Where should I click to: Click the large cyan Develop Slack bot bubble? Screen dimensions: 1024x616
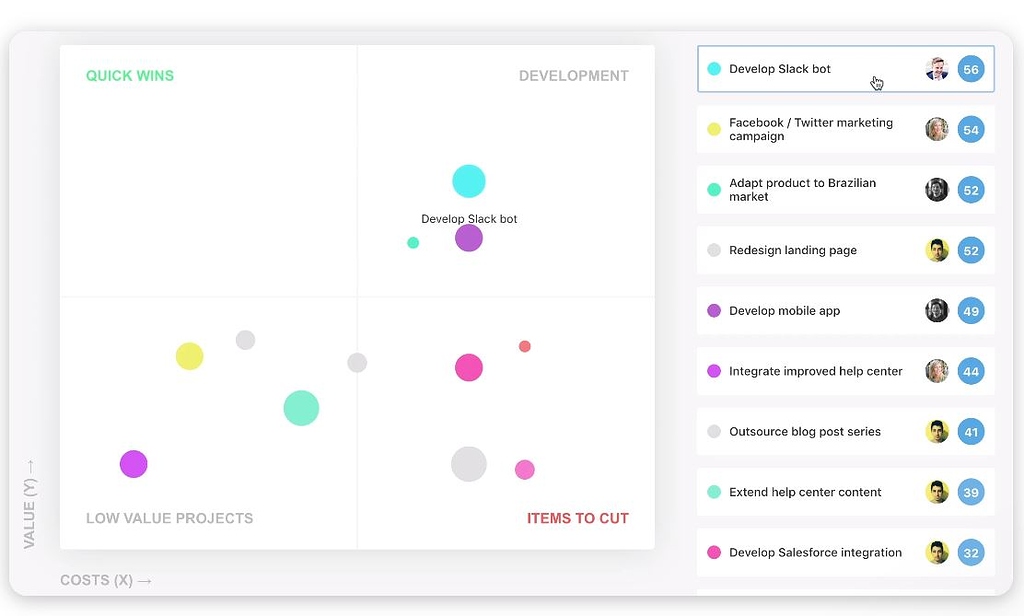point(469,180)
